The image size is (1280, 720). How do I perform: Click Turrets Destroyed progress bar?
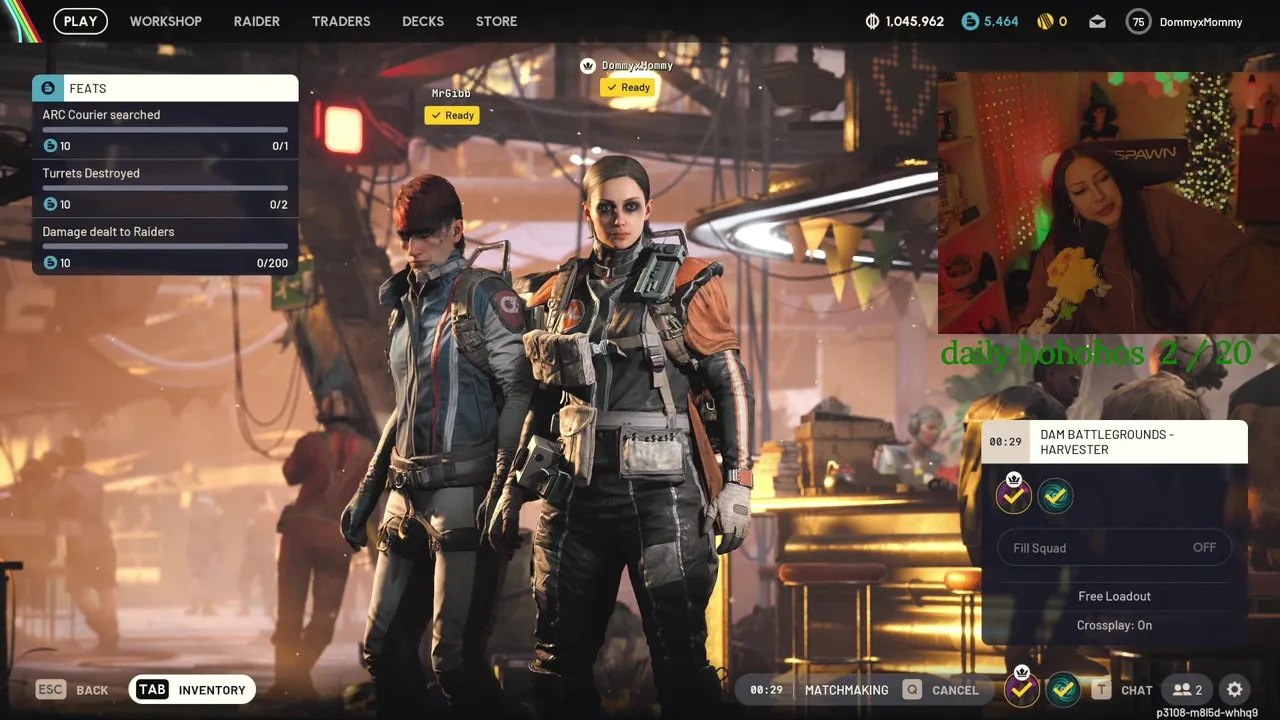(x=165, y=188)
